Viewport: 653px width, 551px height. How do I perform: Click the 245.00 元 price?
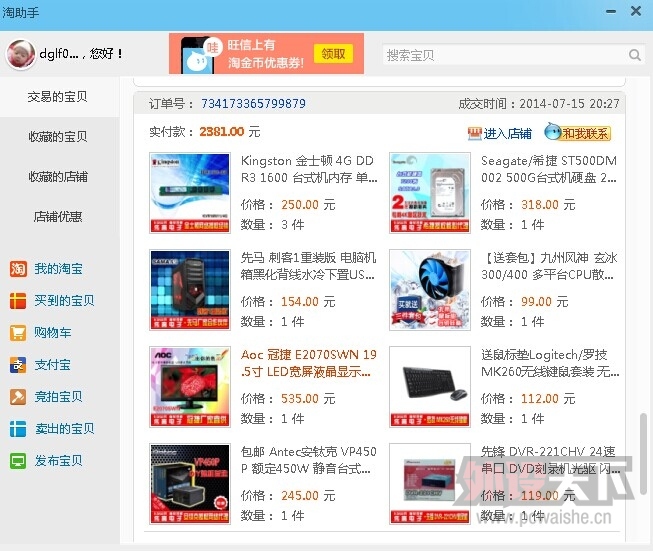[308, 496]
